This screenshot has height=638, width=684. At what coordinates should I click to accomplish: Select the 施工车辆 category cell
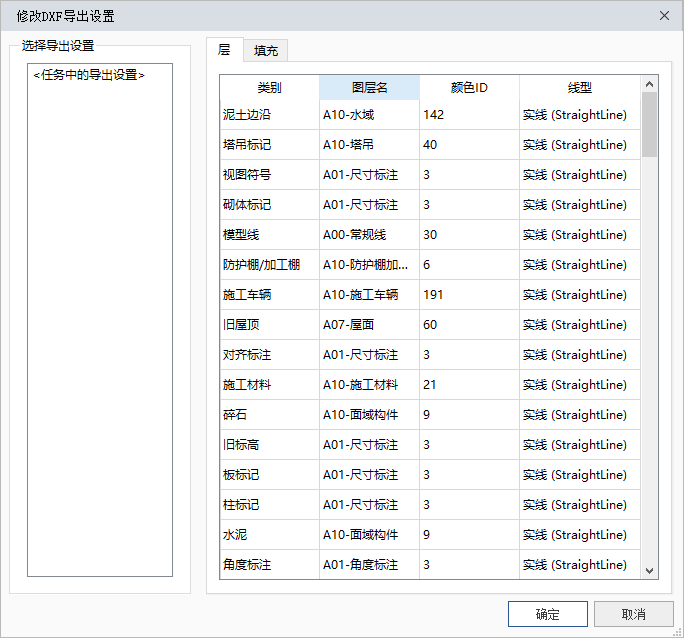click(270, 295)
